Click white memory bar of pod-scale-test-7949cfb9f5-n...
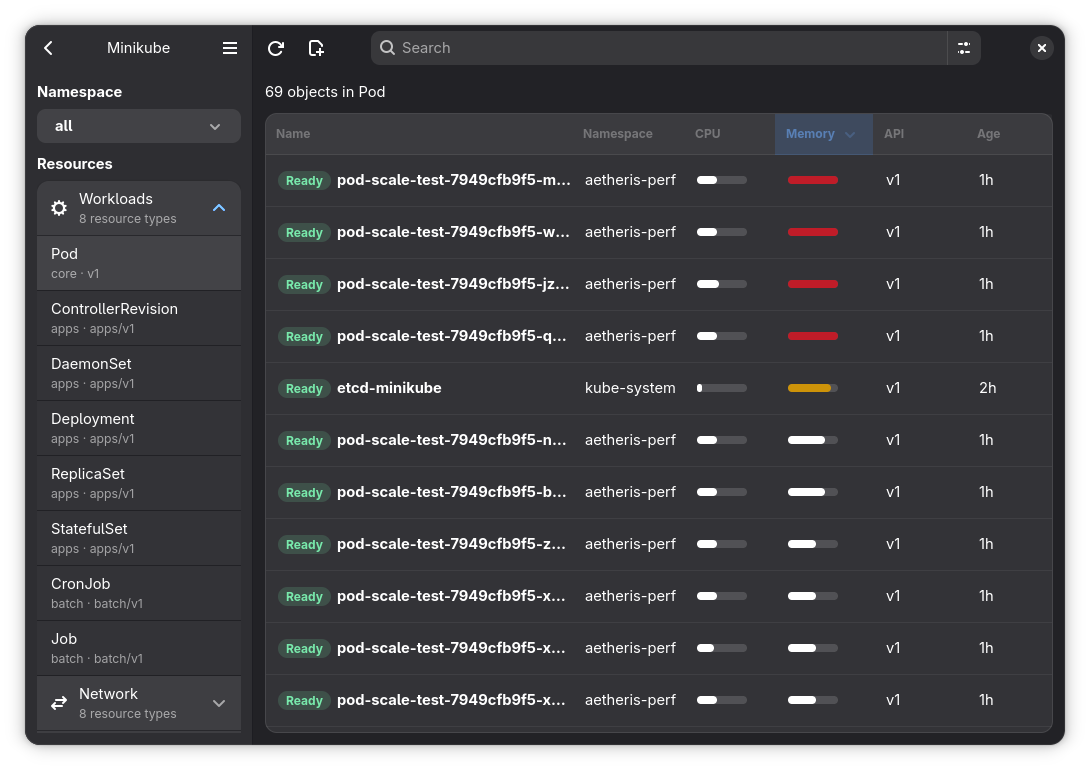Image resolution: width=1090 pixels, height=770 pixels. click(813, 440)
